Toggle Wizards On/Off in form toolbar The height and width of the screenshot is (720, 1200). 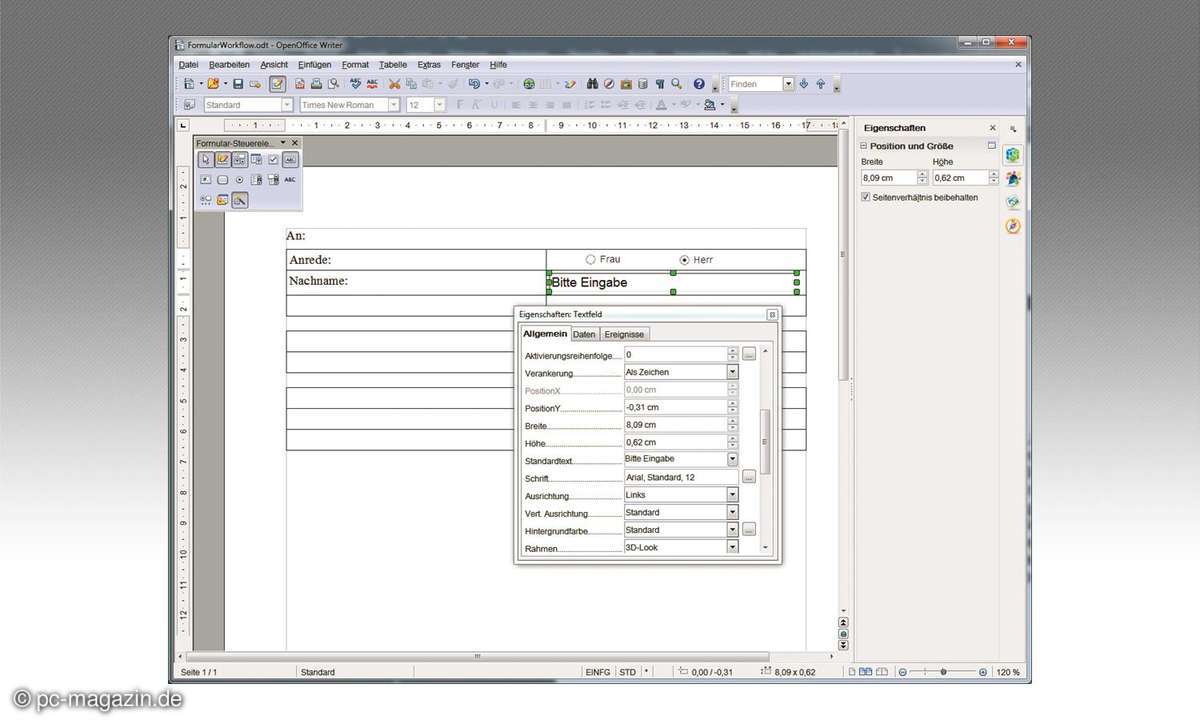[240, 200]
